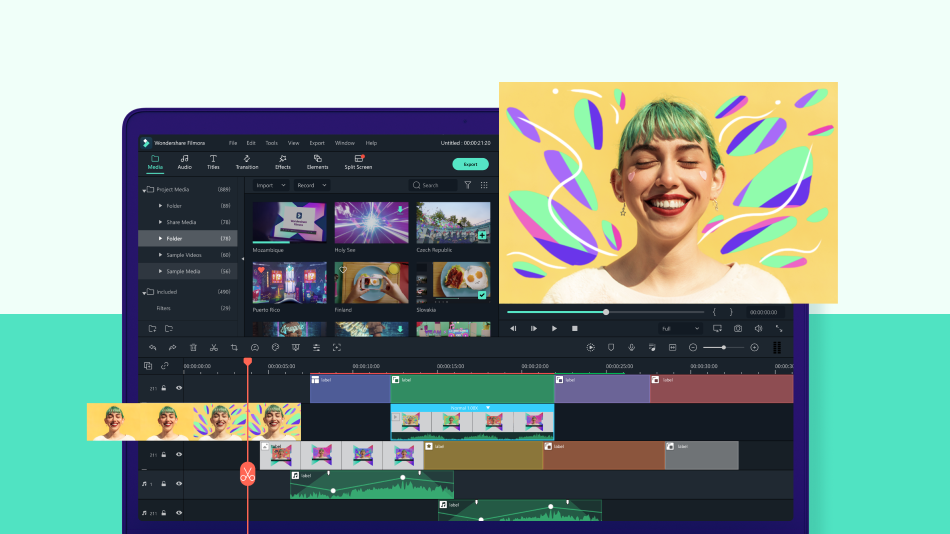Switch to the Audio tab

tap(184, 162)
